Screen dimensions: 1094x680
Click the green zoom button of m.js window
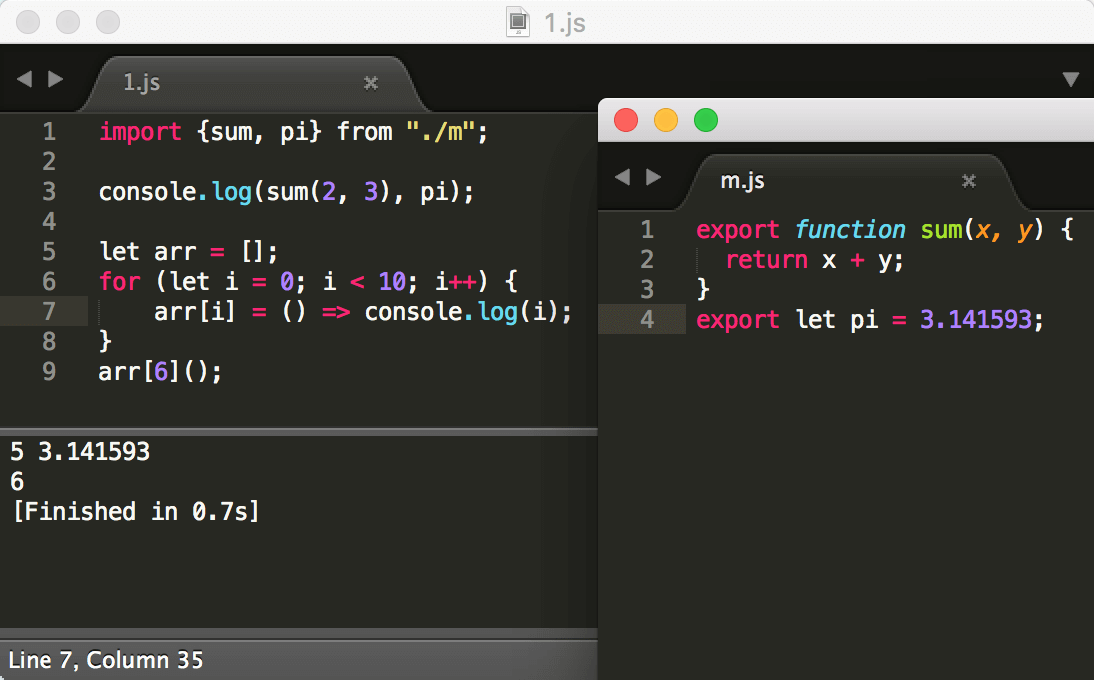[x=706, y=120]
